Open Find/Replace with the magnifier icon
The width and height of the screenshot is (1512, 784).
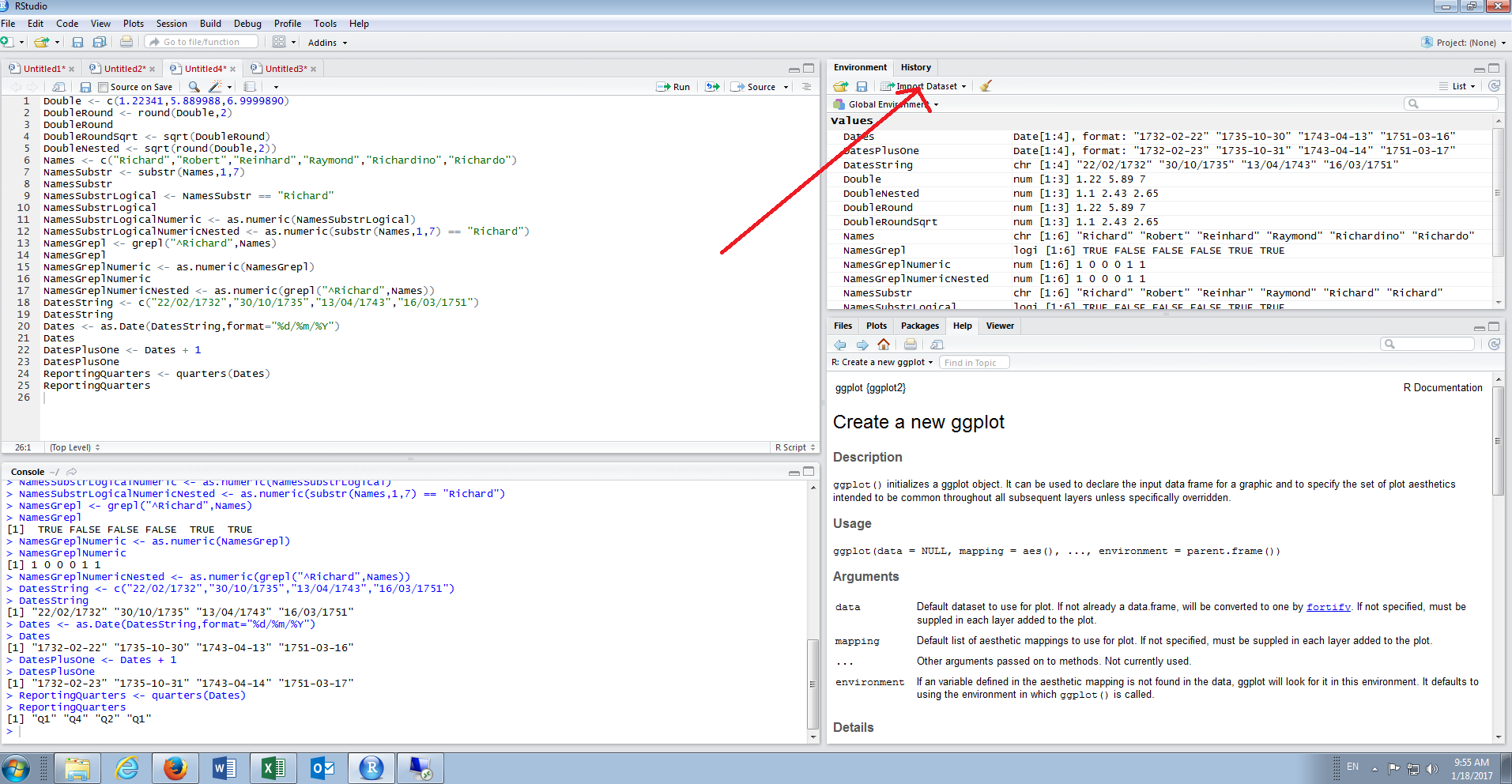(x=194, y=87)
